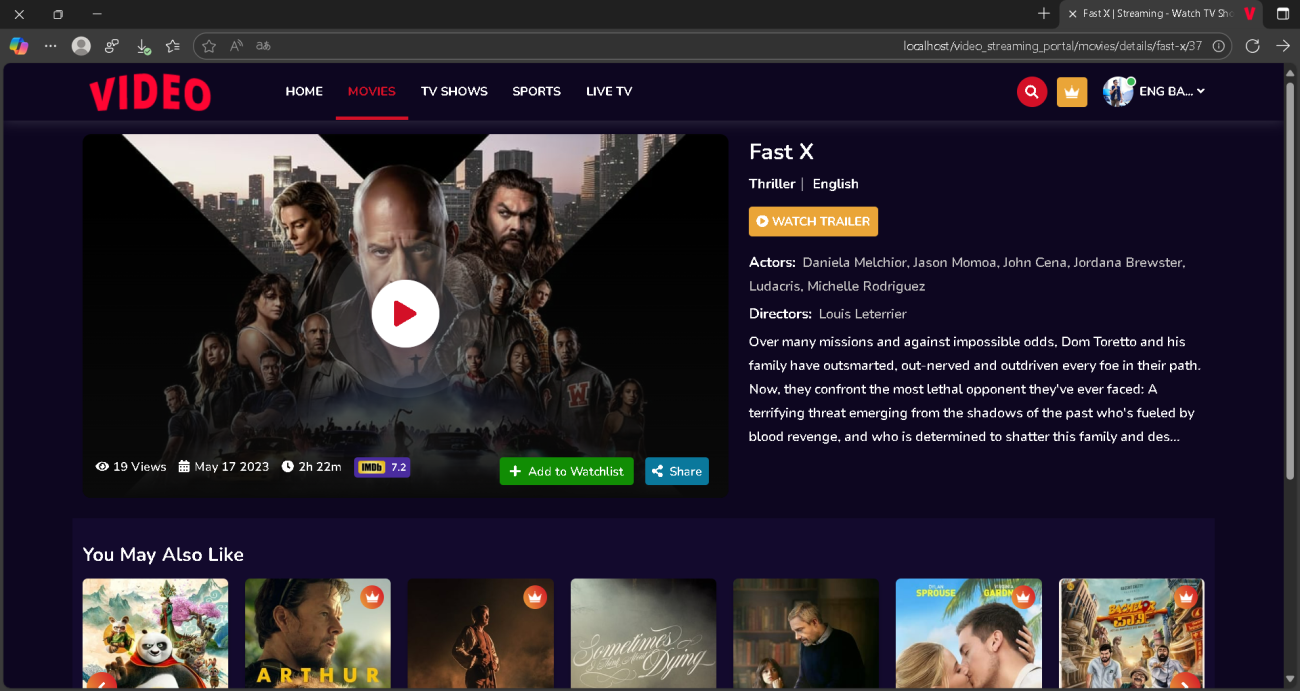Open the SPORTS menu item
The image size is (1300, 691).
point(536,91)
